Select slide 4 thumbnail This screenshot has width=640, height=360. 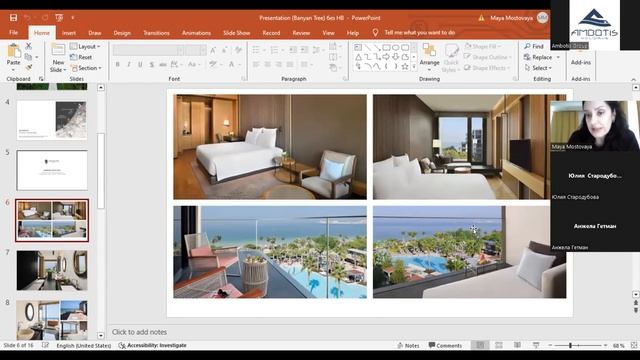[52, 120]
